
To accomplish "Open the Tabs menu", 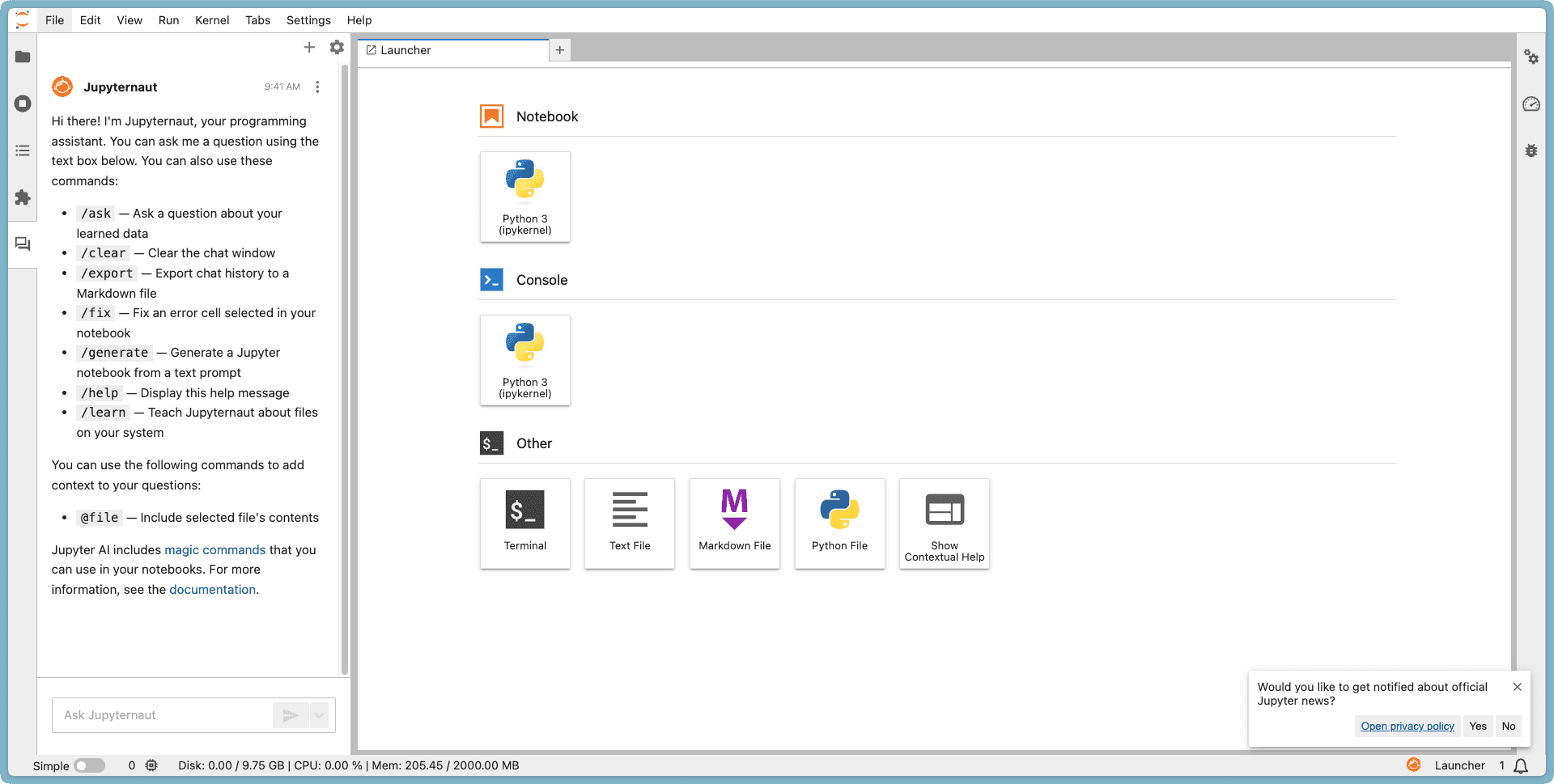I will tap(258, 20).
